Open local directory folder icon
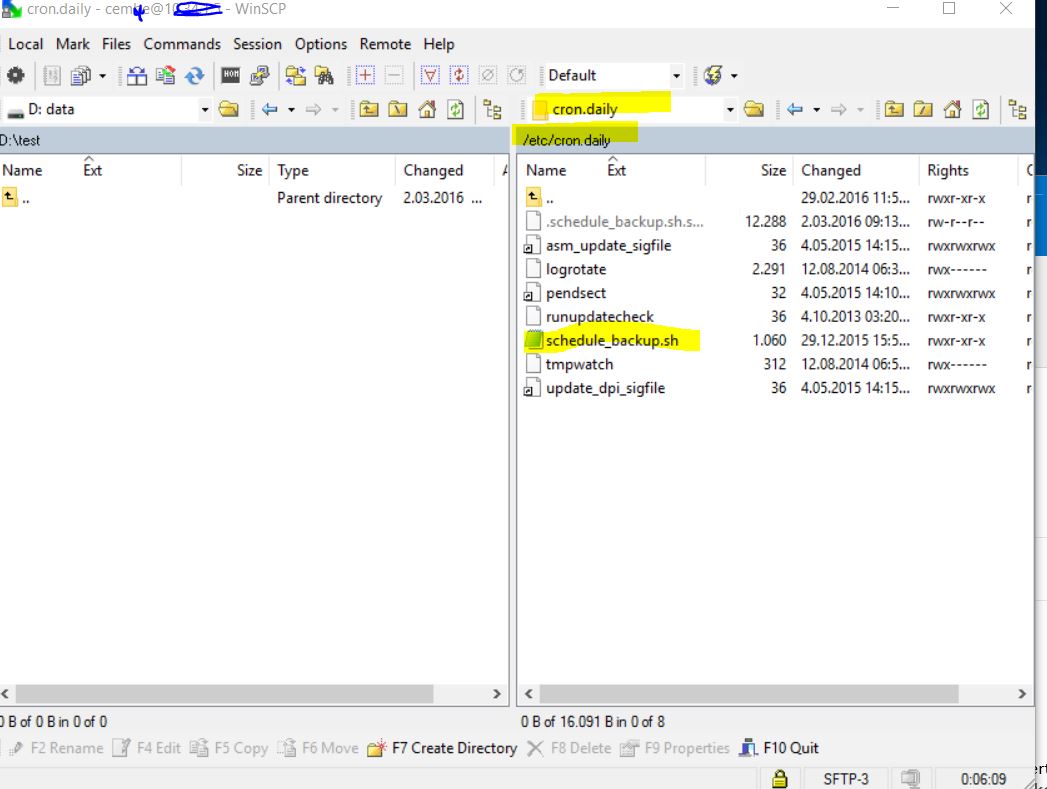1047x789 pixels. click(x=228, y=109)
